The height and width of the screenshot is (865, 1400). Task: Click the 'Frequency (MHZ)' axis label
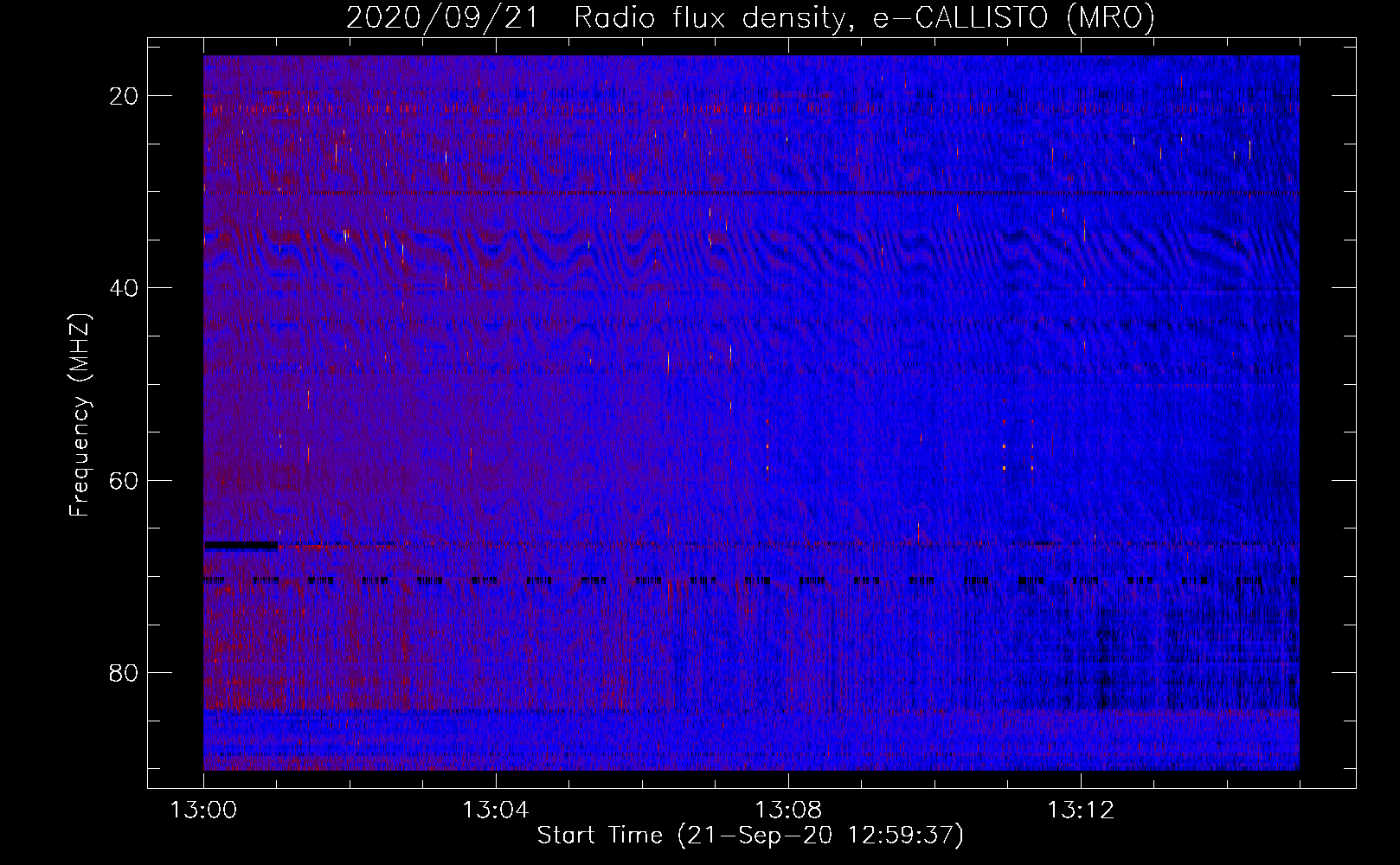79,415
